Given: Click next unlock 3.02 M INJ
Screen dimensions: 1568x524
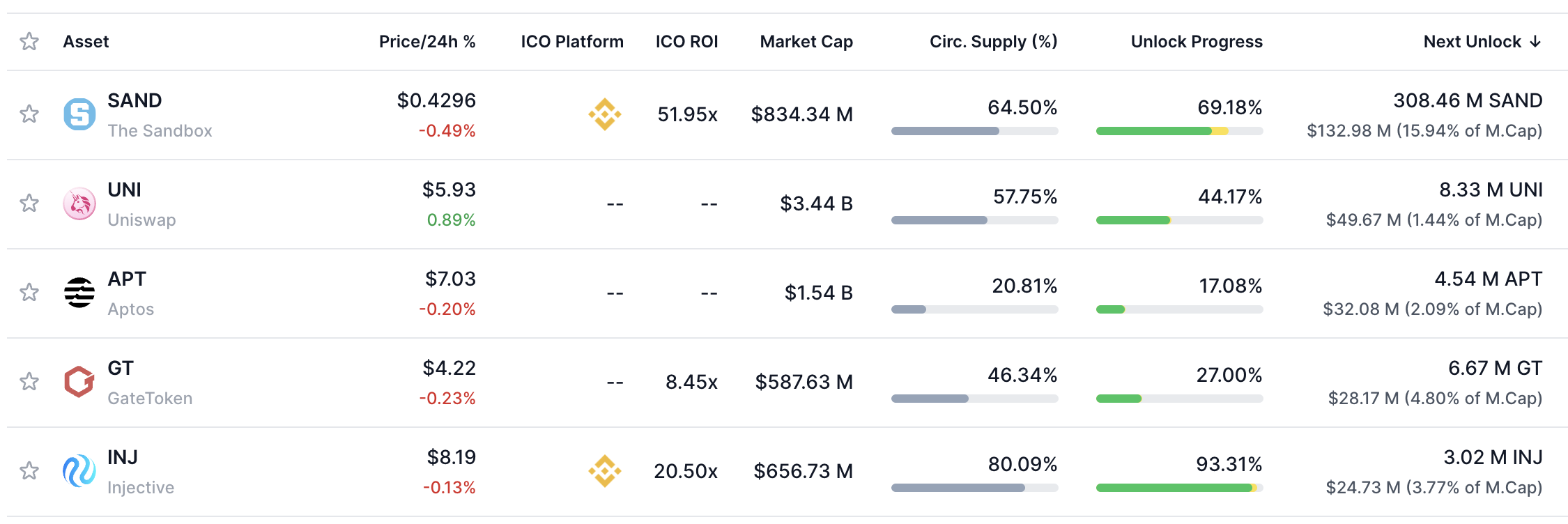Looking at the screenshot, I should point(1493,457).
